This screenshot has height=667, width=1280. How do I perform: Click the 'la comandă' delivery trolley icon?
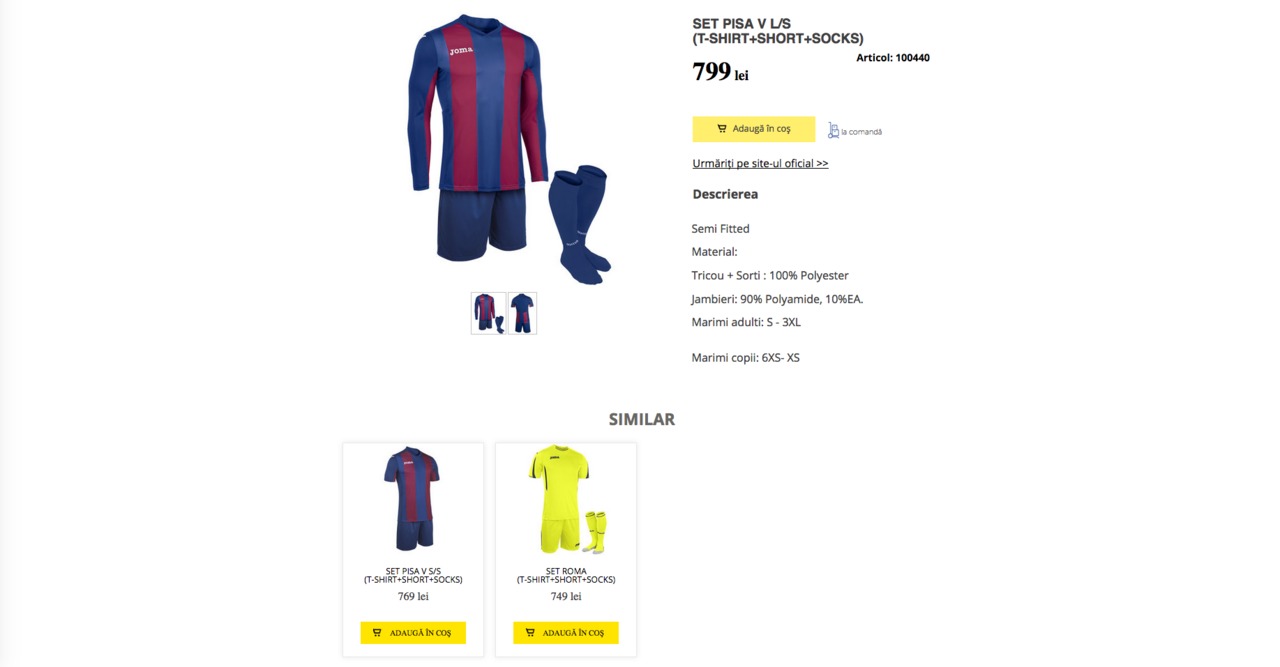pyautogui.click(x=833, y=130)
